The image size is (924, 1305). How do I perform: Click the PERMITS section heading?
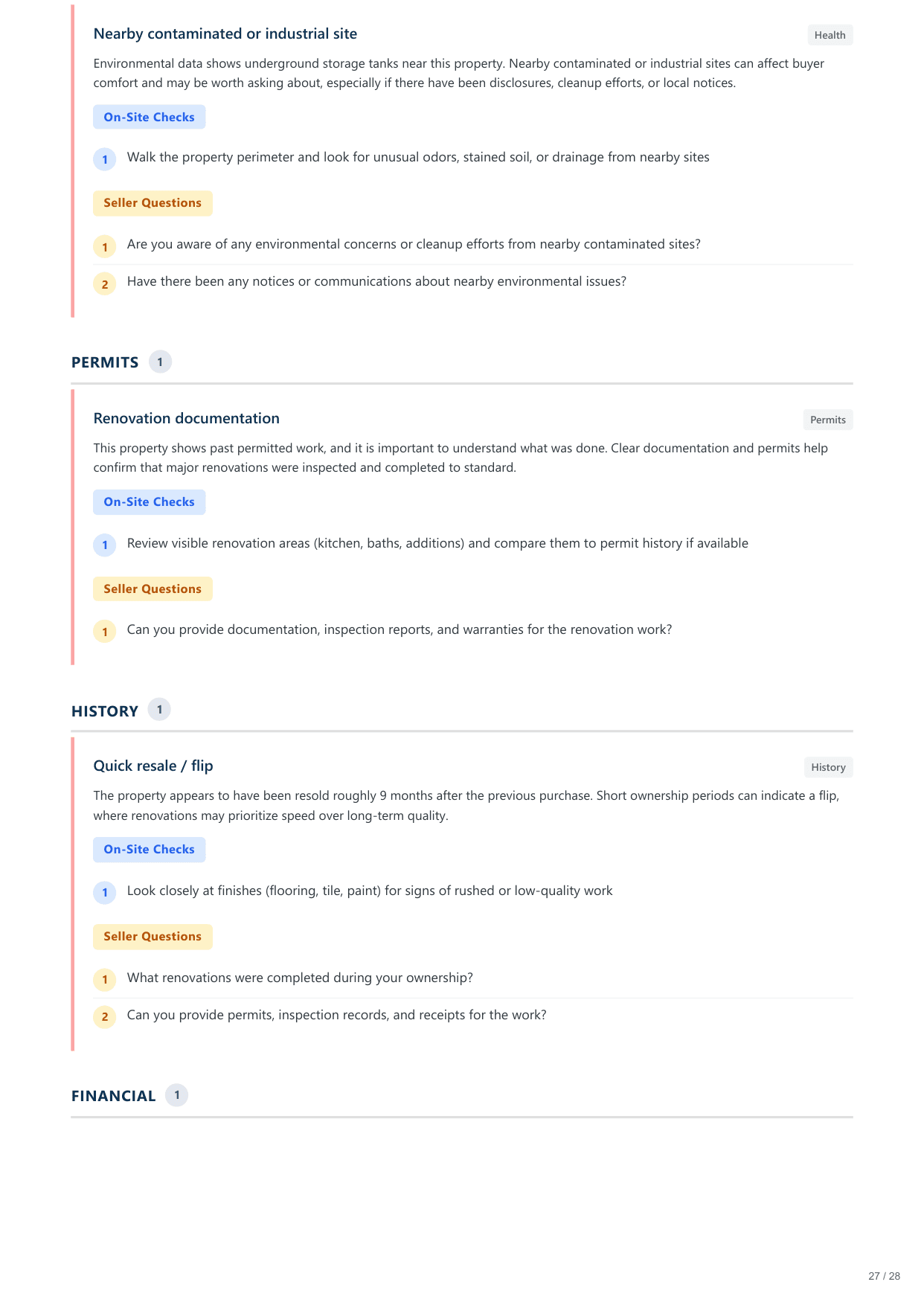coord(105,362)
